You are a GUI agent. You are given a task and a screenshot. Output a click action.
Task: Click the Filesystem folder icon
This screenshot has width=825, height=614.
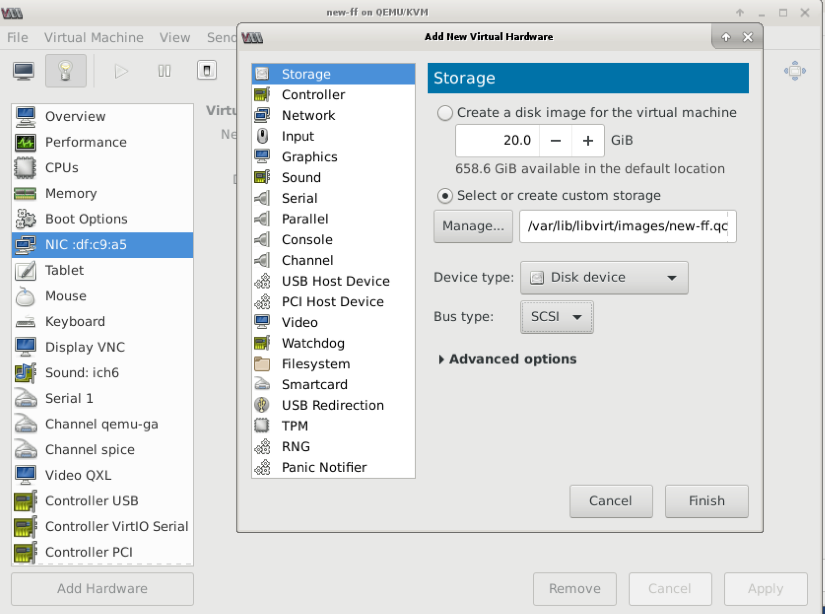coord(262,364)
